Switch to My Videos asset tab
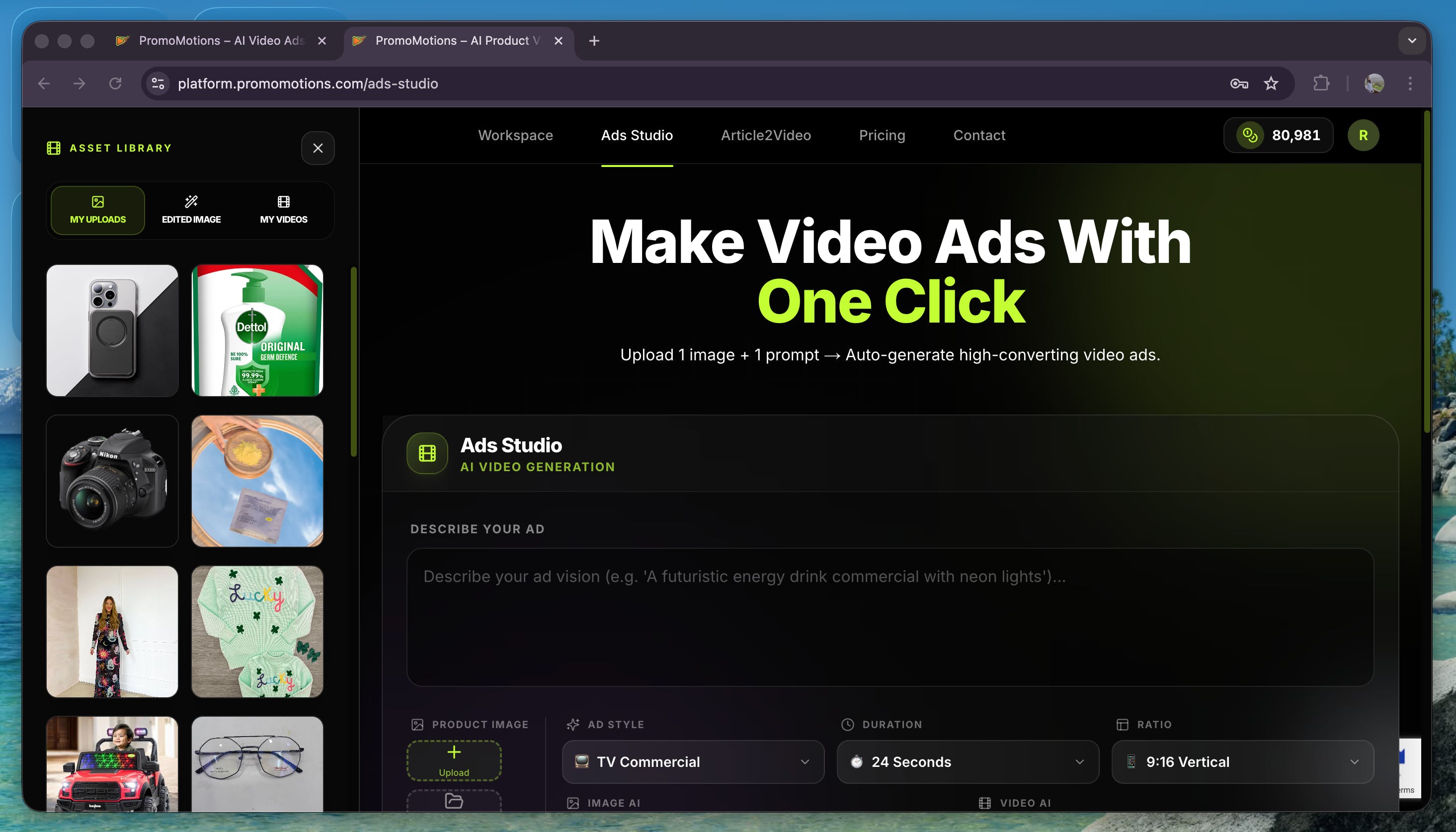 [x=283, y=210]
